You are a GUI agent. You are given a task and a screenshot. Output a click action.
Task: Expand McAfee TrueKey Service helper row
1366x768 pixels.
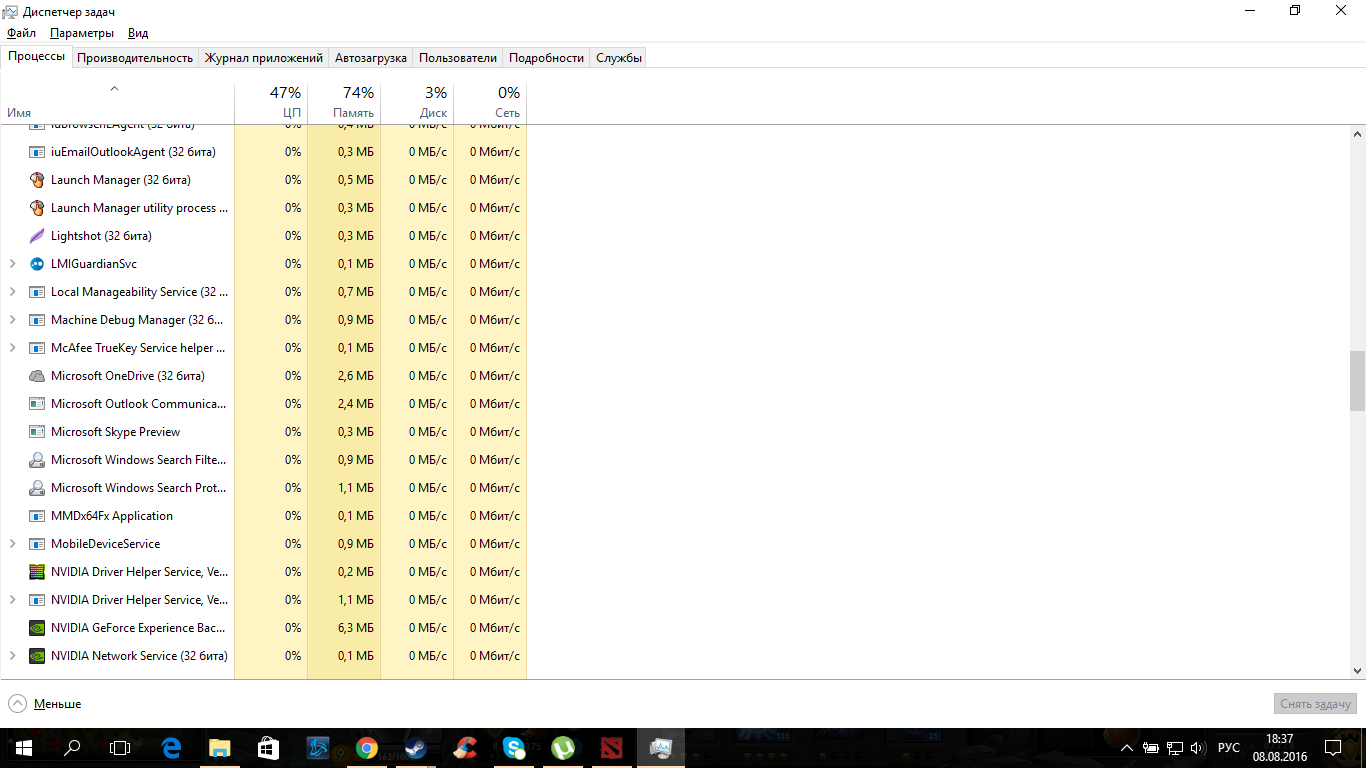tap(12, 348)
